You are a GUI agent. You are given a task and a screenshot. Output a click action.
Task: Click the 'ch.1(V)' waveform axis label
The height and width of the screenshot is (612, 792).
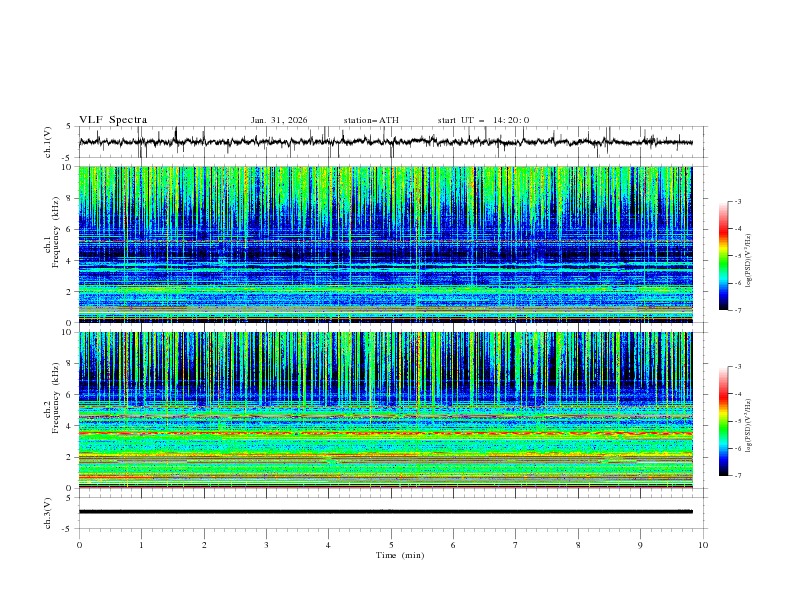[x=48, y=142]
